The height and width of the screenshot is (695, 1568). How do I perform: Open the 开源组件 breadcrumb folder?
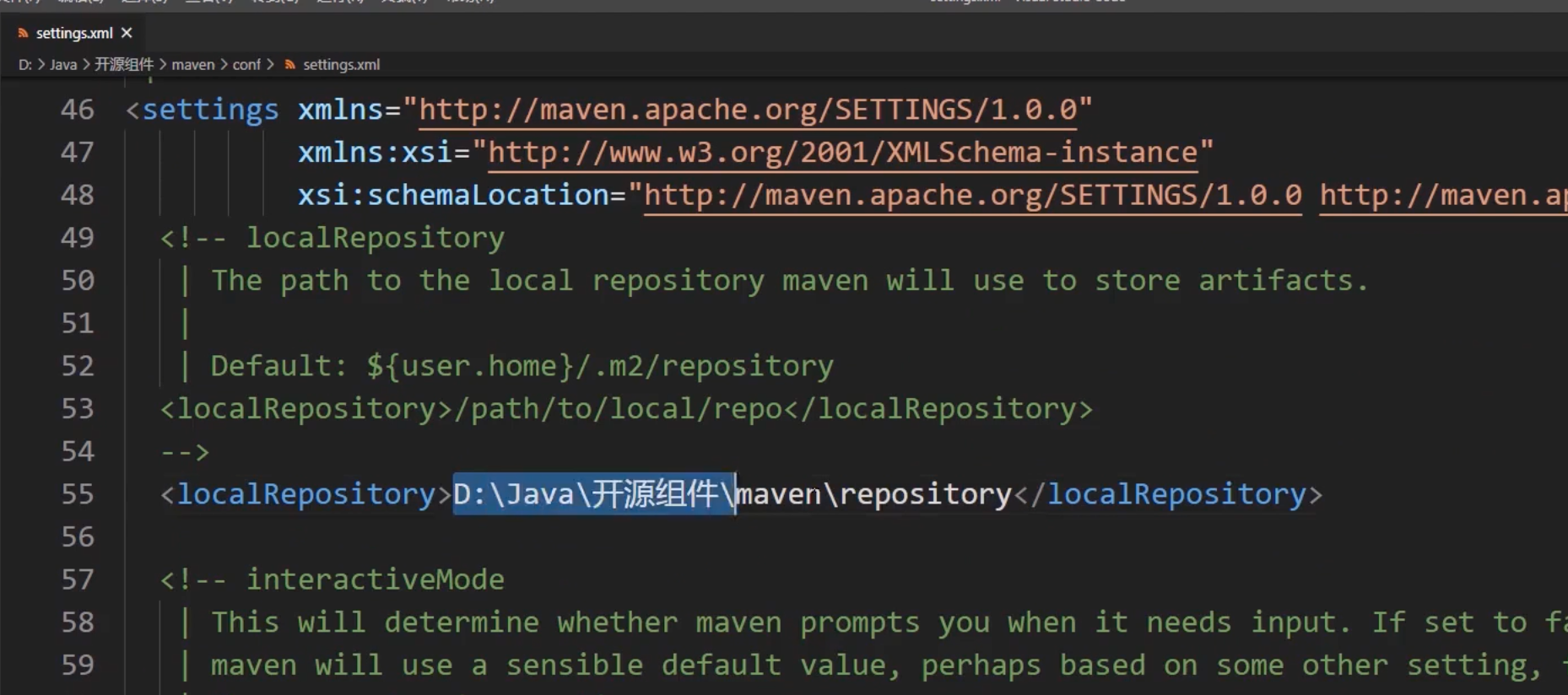[124, 64]
